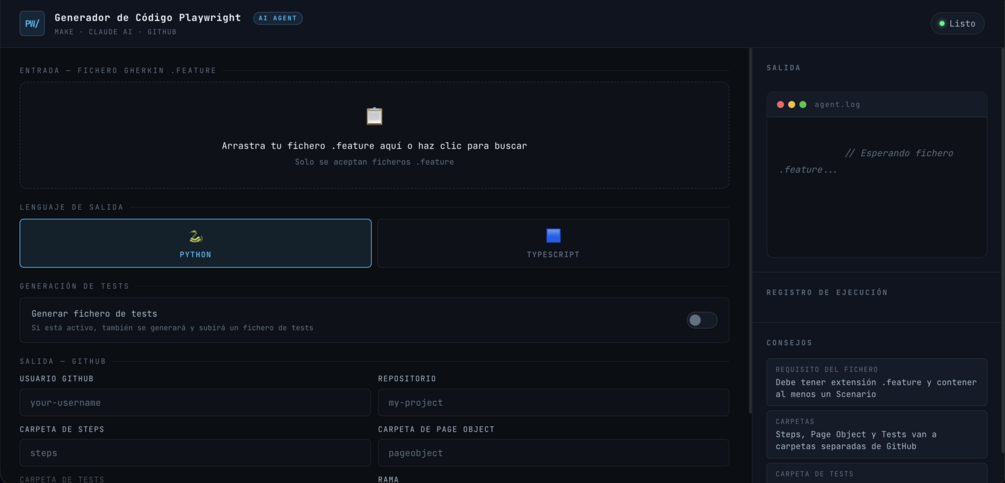1005x483 pixels.
Task: Click the clipboard upload icon
Action: (x=374, y=116)
